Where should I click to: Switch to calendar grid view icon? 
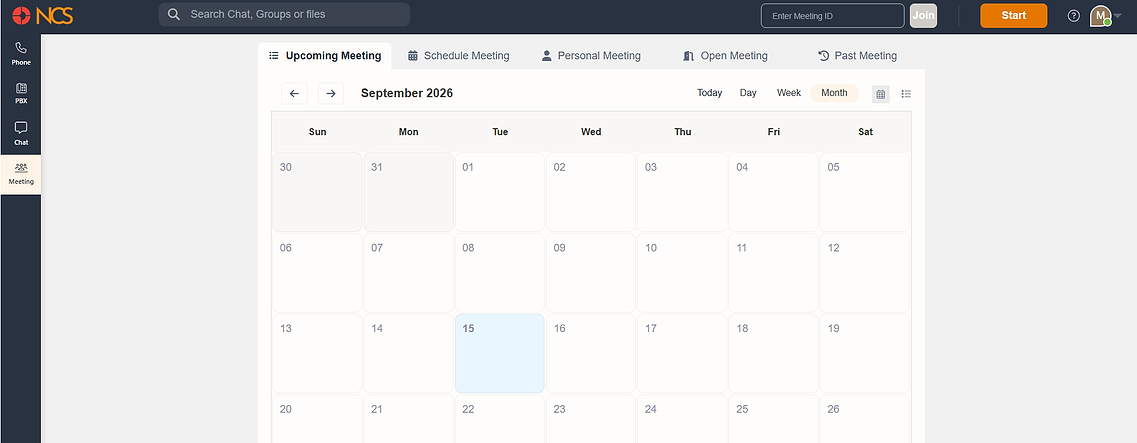[880, 94]
